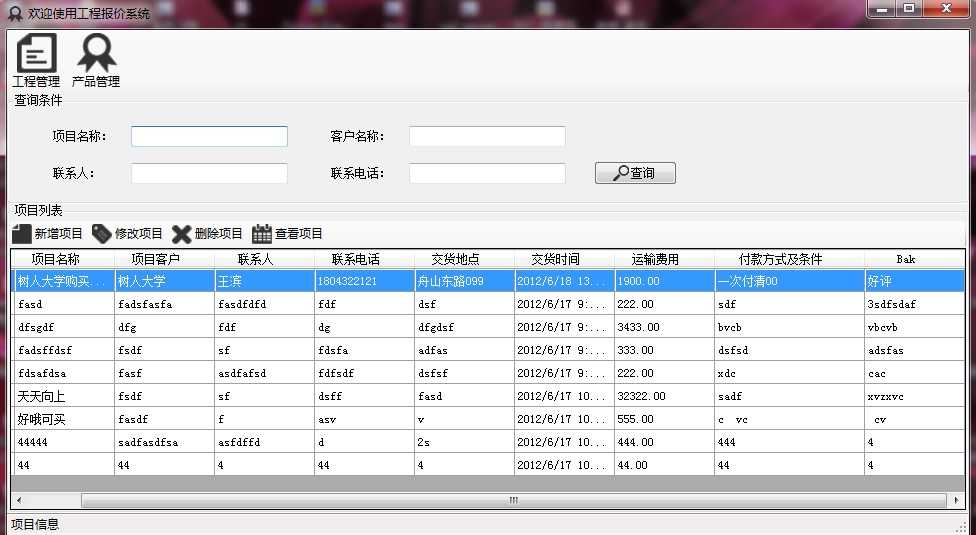The width and height of the screenshot is (976, 535).
Task: Select the cell asdfafsd
Action: click(x=265, y=373)
